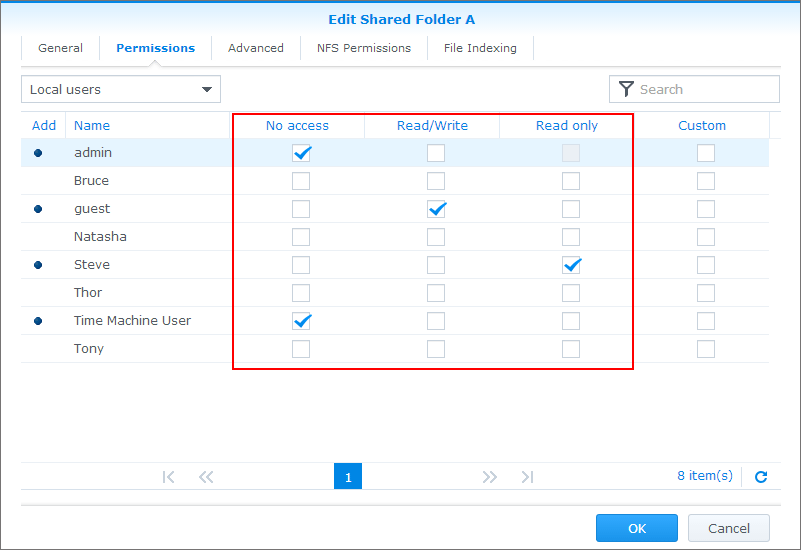Viewport: 801px width, 550px height.
Task: Click the refresh icon beside item count
Action: [761, 477]
